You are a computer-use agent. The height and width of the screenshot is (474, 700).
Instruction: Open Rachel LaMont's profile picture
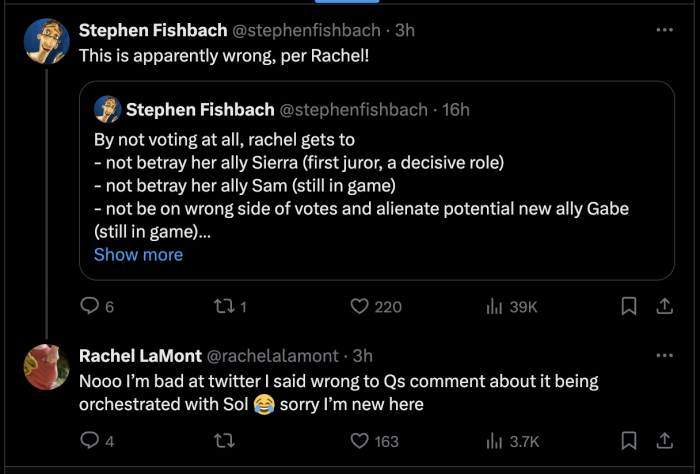[x=46, y=367]
